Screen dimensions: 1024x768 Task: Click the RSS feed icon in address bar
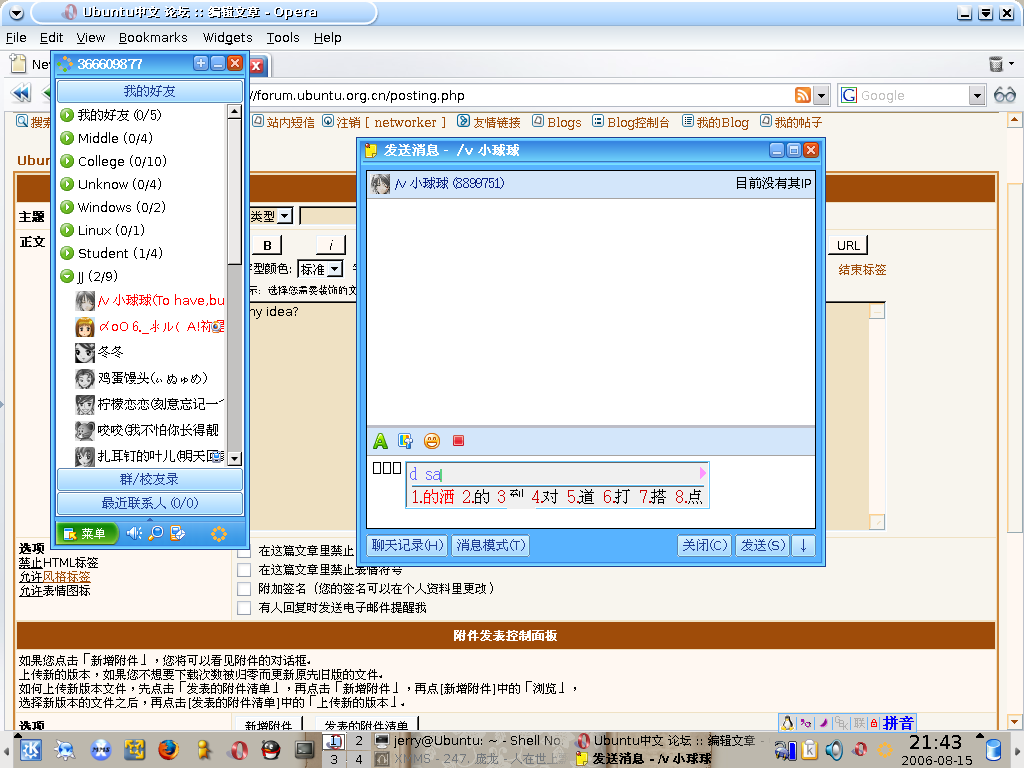[803, 95]
